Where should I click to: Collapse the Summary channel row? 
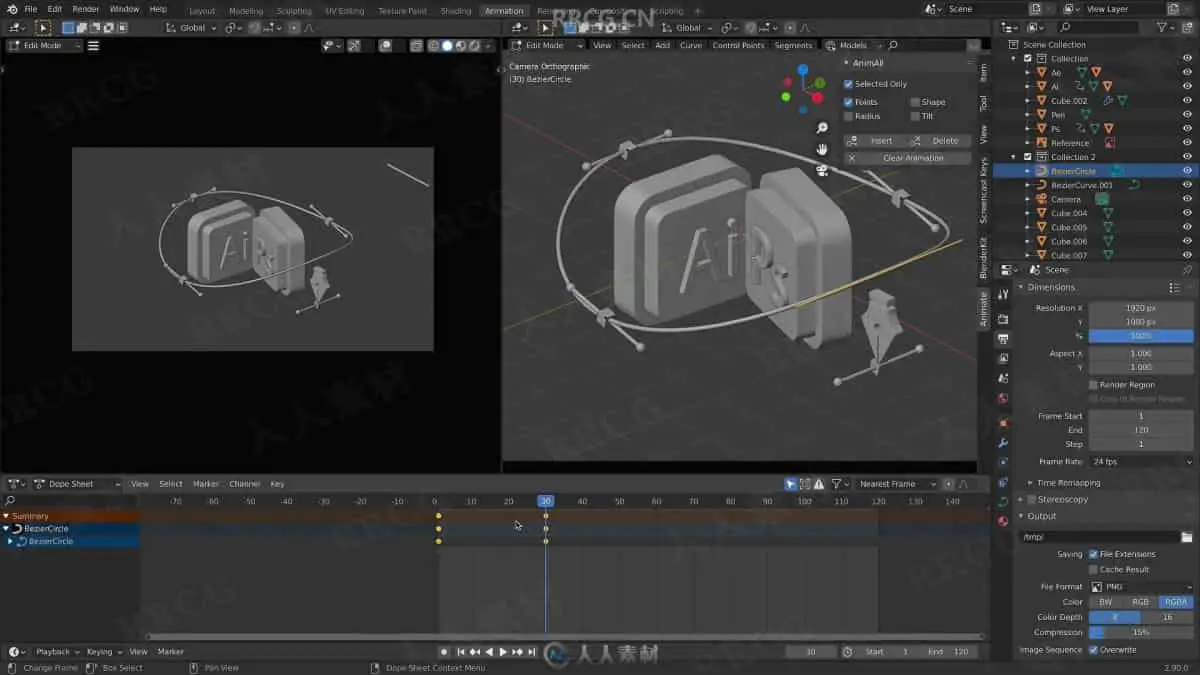(6, 516)
